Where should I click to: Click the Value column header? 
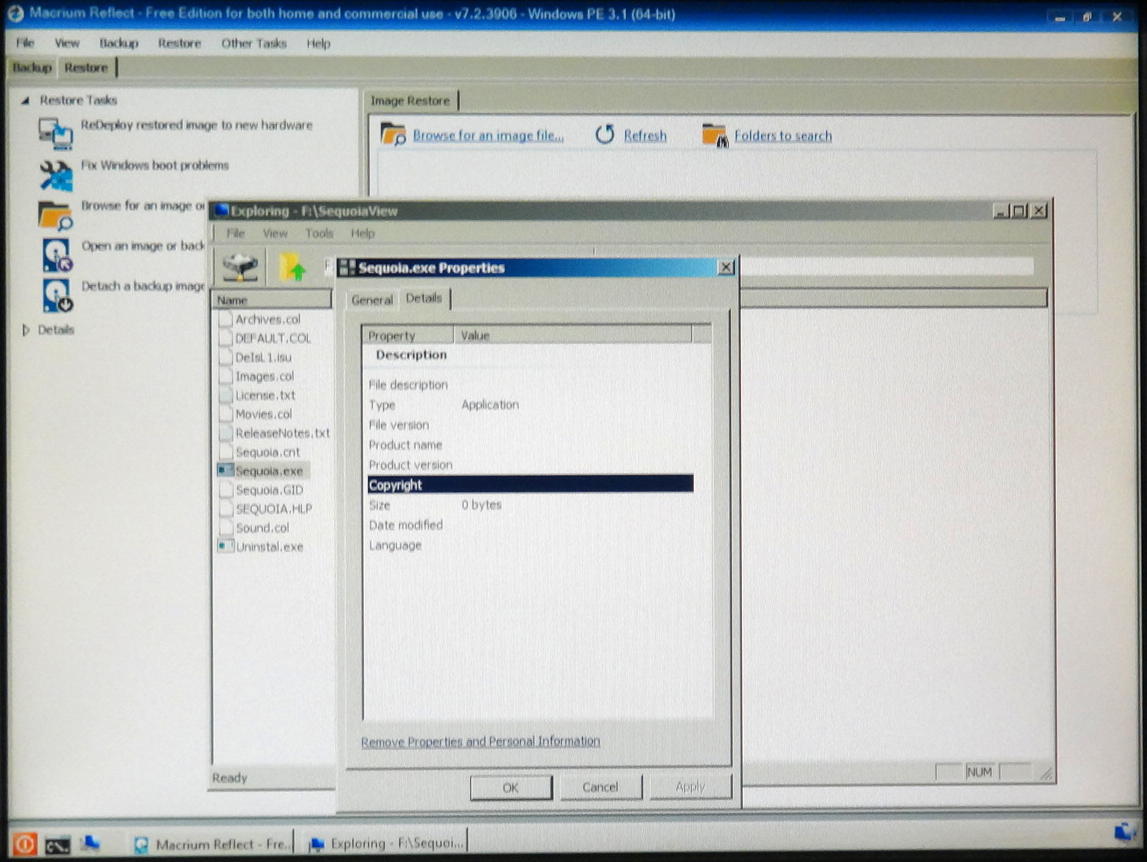[573, 335]
